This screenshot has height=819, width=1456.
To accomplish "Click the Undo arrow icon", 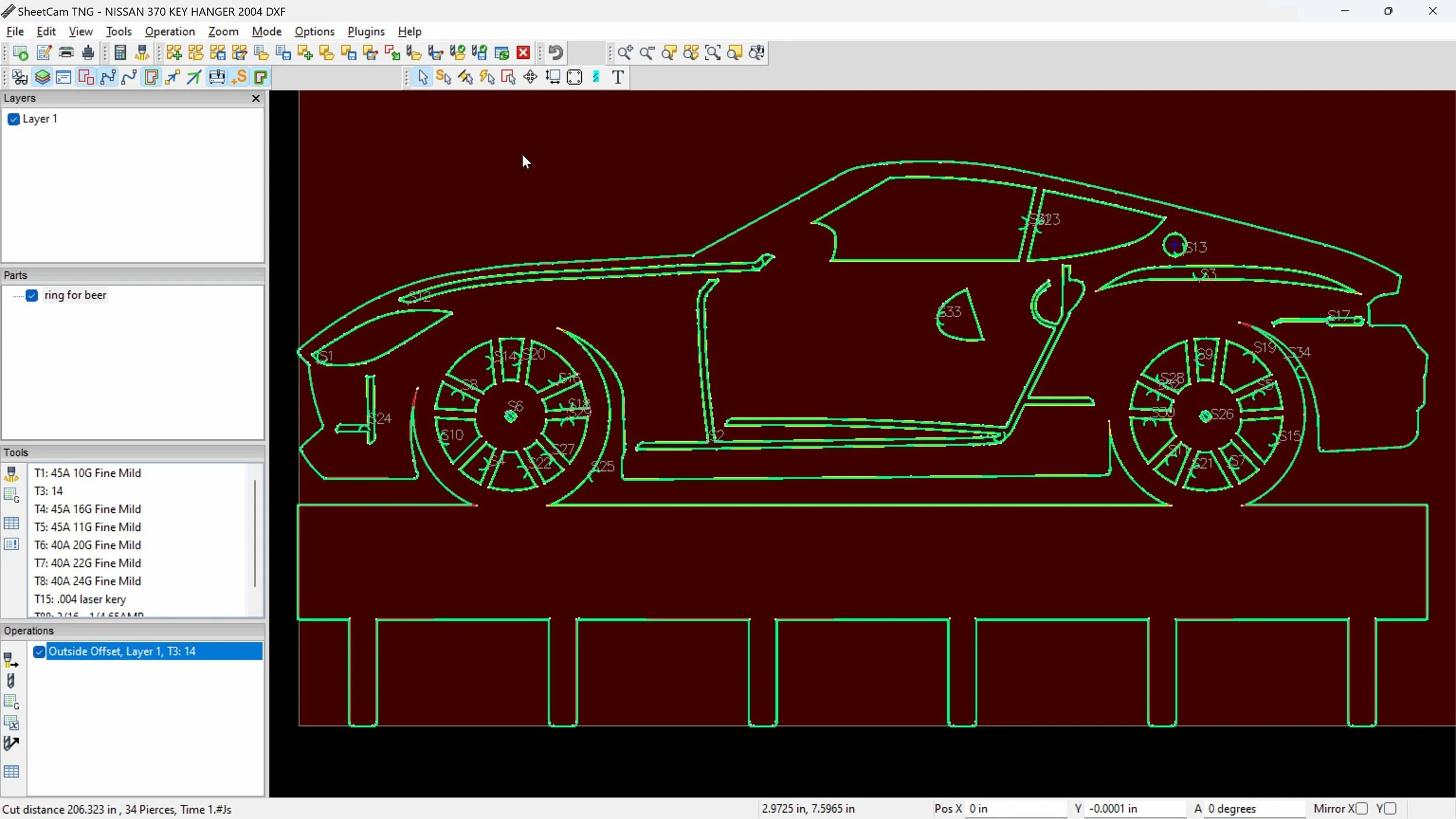I will click(x=556, y=53).
